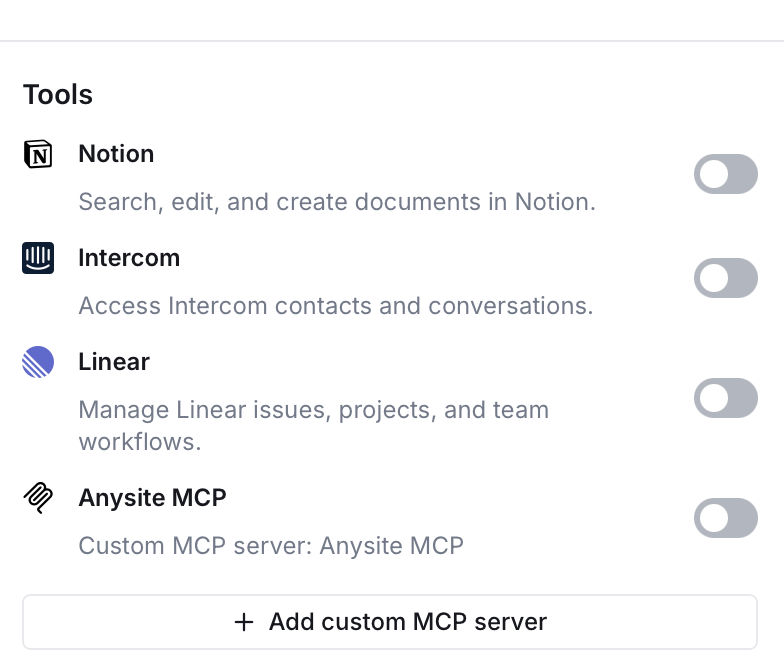Click the Intercom logo icon
784x672 pixels.
38,258
